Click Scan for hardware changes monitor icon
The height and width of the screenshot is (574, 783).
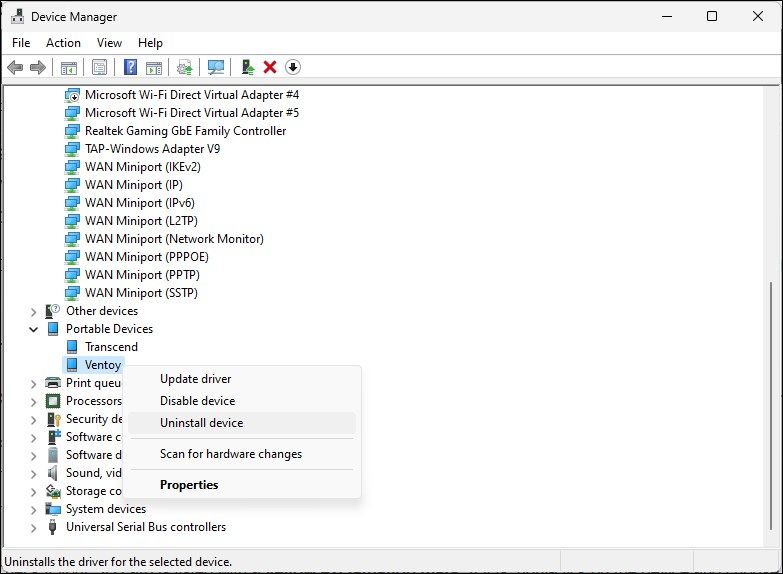coord(215,67)
